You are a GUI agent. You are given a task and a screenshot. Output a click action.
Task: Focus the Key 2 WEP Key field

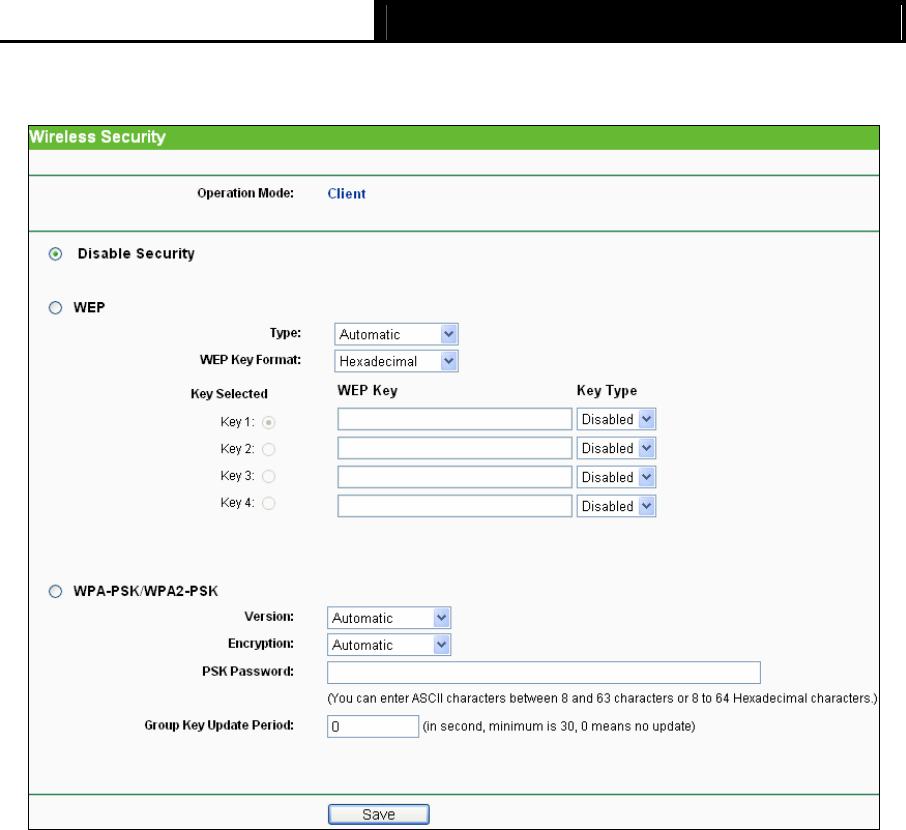(x=455, y=448)
